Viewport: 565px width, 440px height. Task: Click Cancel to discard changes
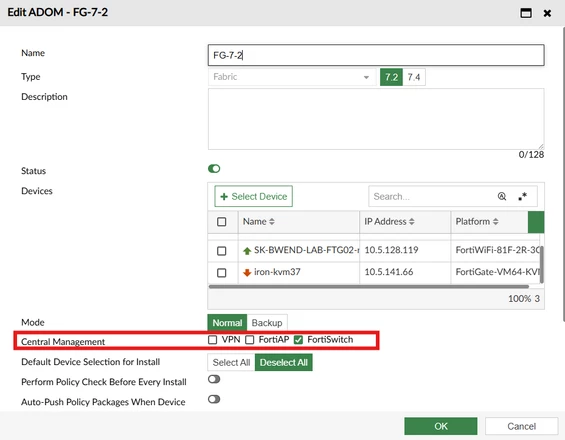coord(521,426)
